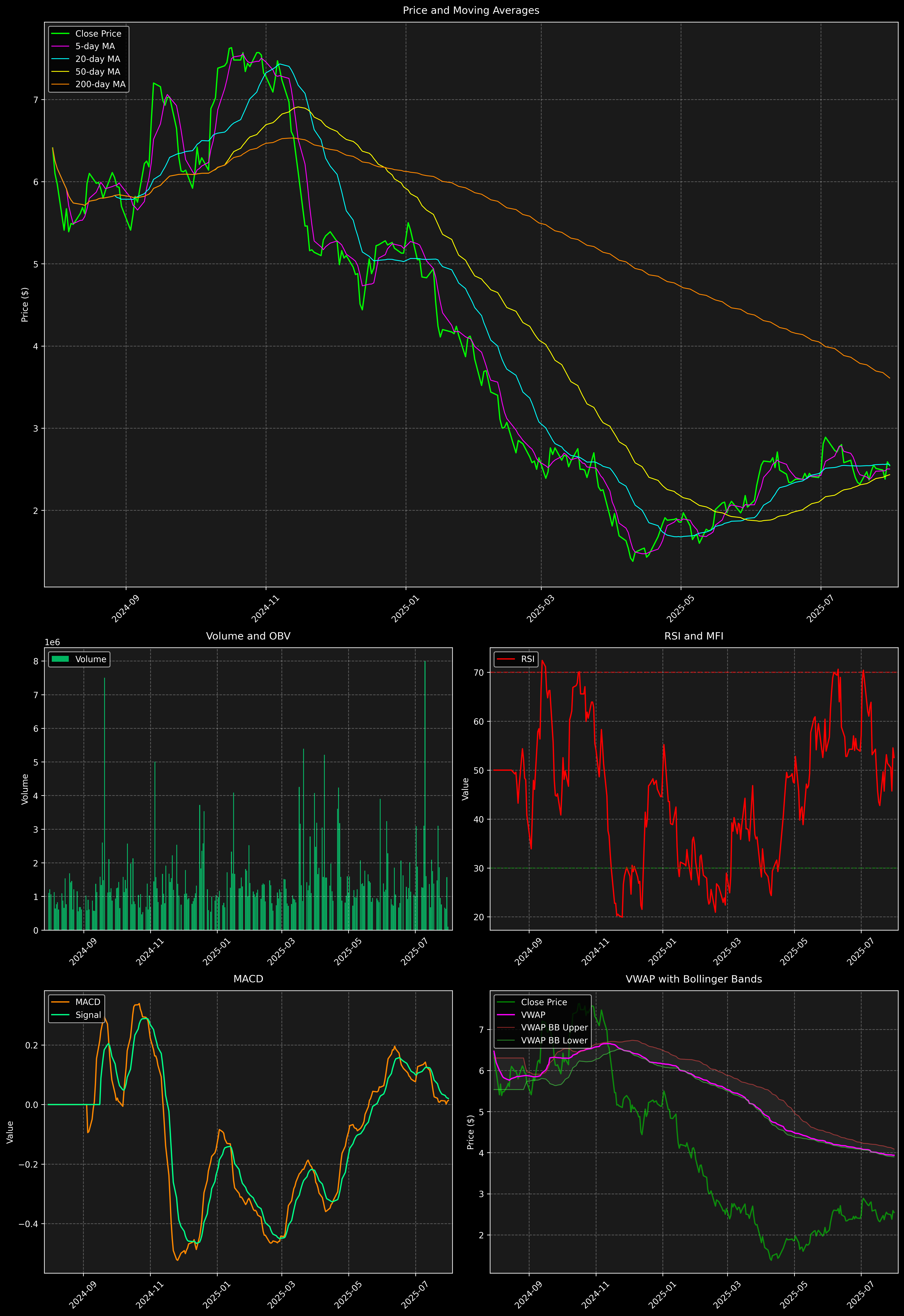904x1316 pixels.
Task: Click RSI axis tick "50"
Action: pyautogui.click(x=479, y=770)
